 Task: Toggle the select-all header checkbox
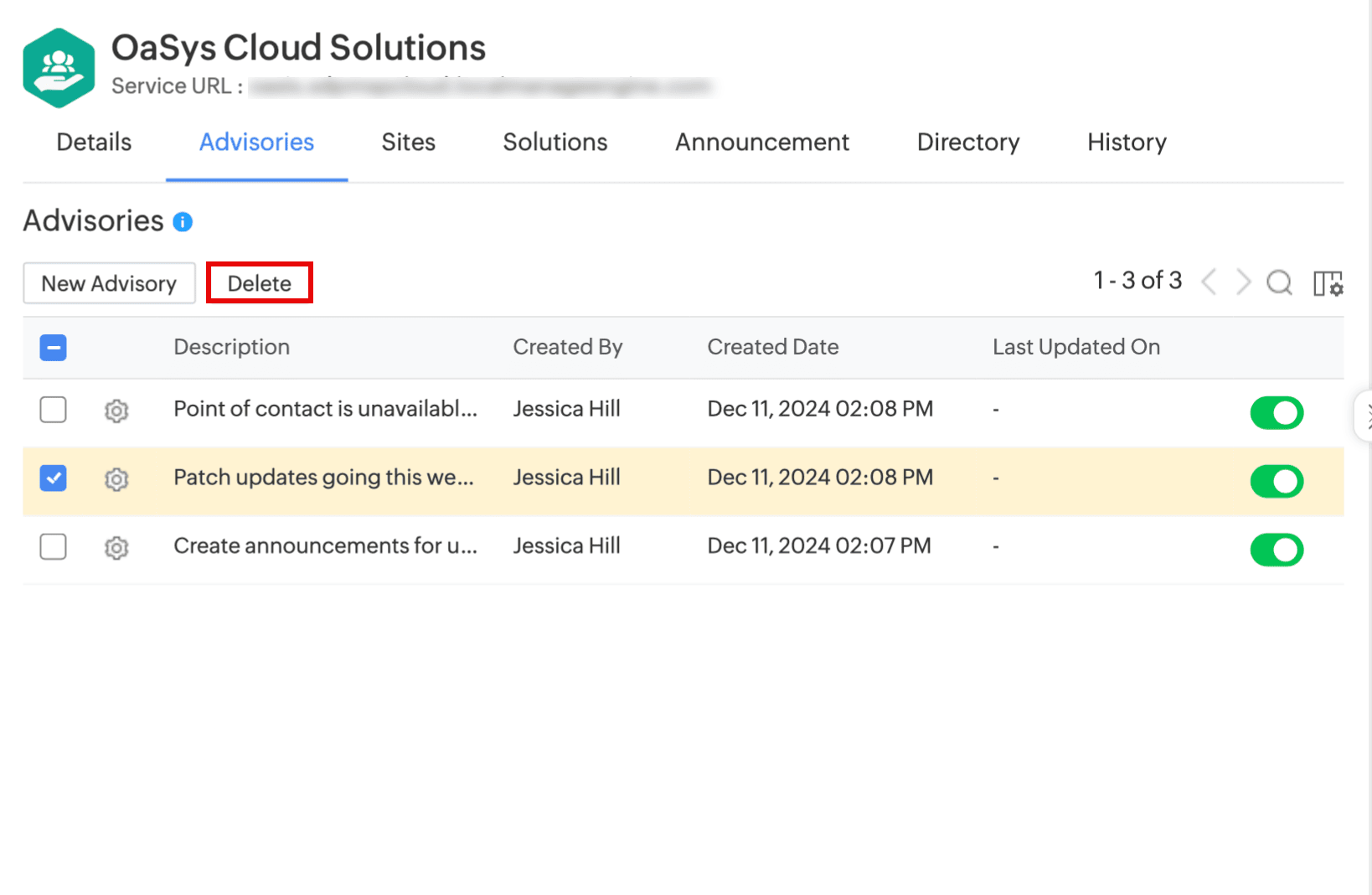point(54,347)
